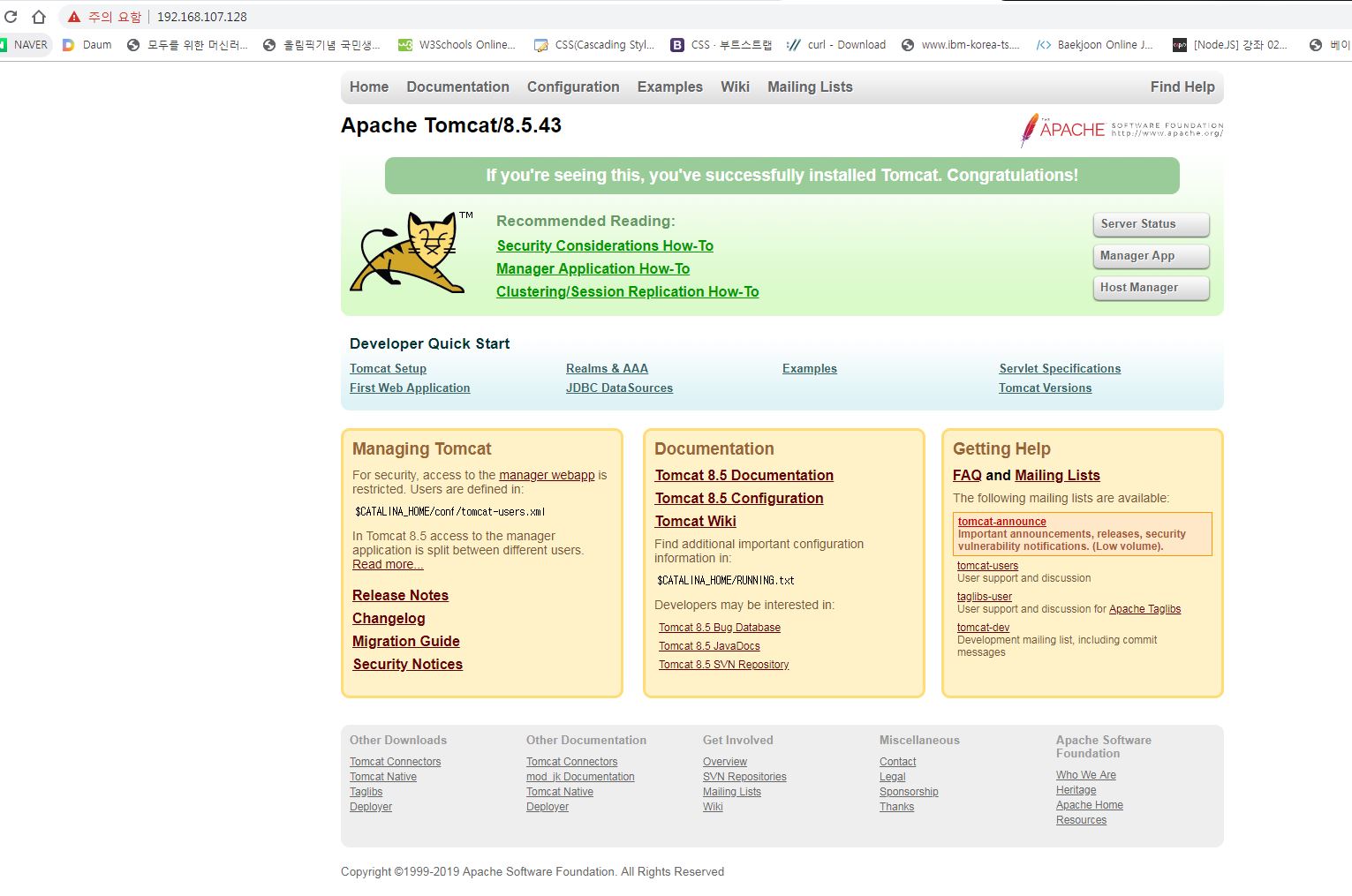The height and width of the screenshot is (896, 1352).
Task: Open Tomcat 8.5 JavaDocs link
Action: (x=709, y=646)
